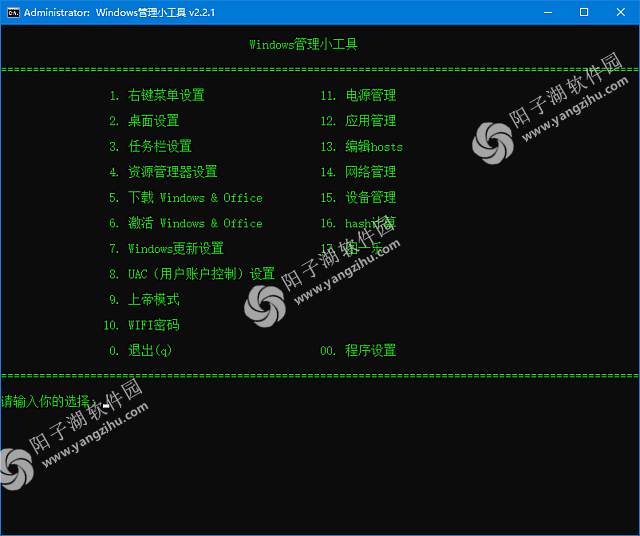Maximize the console window
The image size is (640, 536).
[x=584, y=13]
